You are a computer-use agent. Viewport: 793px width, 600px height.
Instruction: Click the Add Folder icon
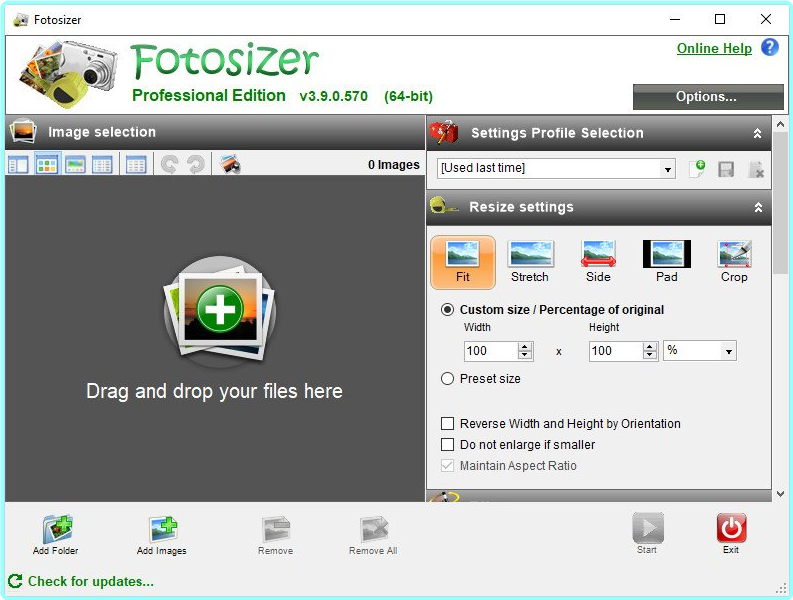56,530
